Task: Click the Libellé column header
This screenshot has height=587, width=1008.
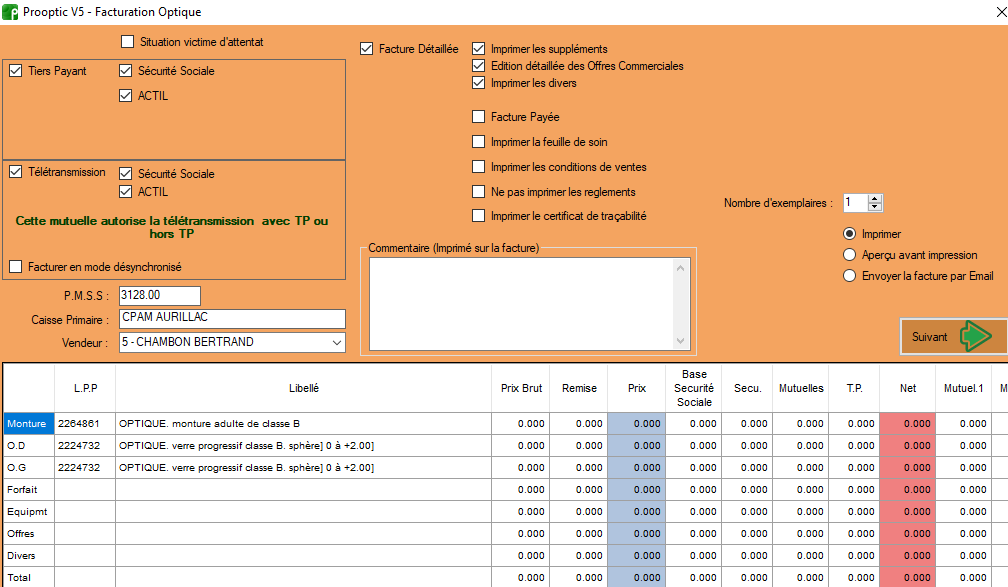Action: click(x=303, y=388)
